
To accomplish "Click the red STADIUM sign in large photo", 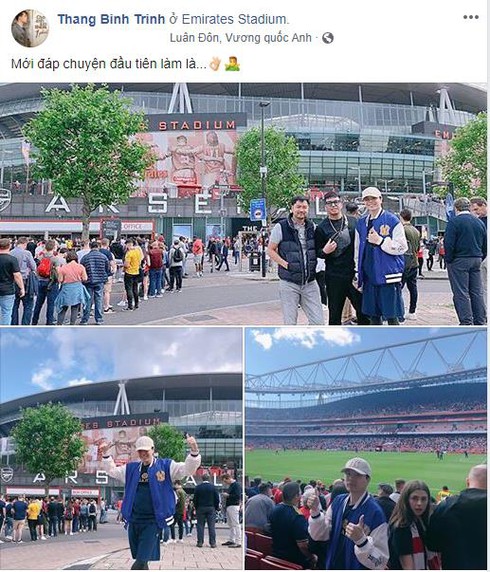I will click(x=197, y=125).
